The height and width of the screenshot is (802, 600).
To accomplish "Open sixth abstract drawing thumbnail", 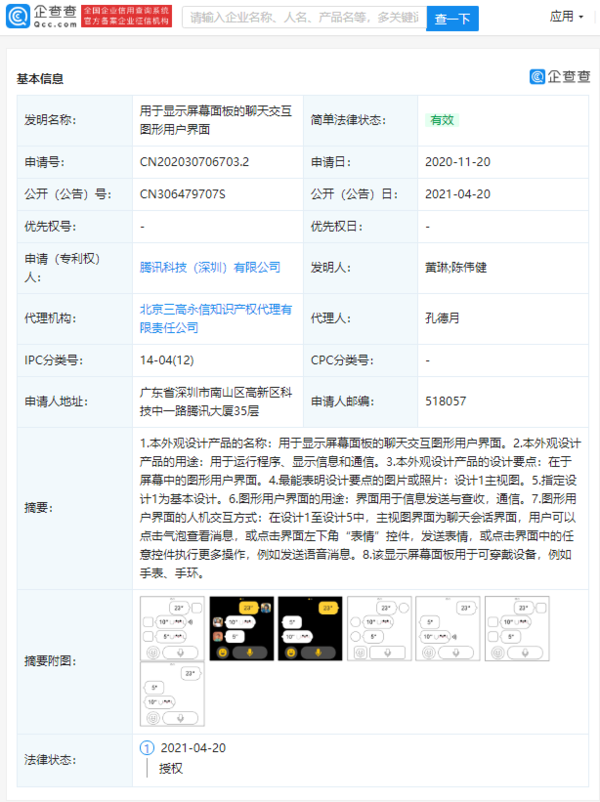I will pos(517,628).
